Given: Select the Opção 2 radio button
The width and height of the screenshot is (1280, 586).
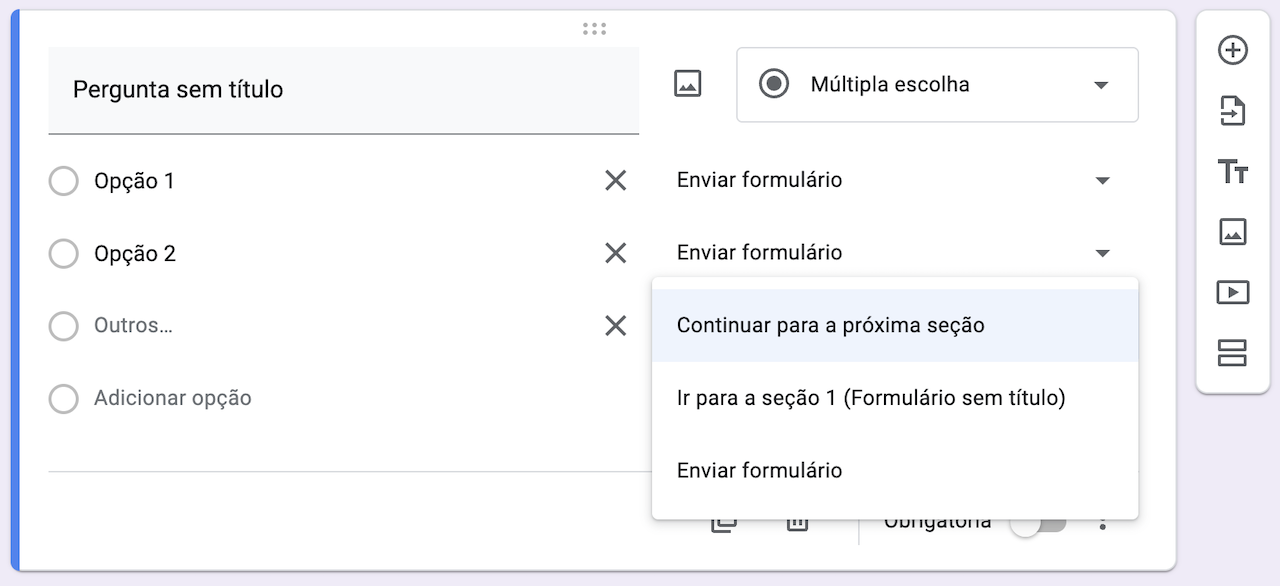Looking at the screenshot, I should [63, 254].
